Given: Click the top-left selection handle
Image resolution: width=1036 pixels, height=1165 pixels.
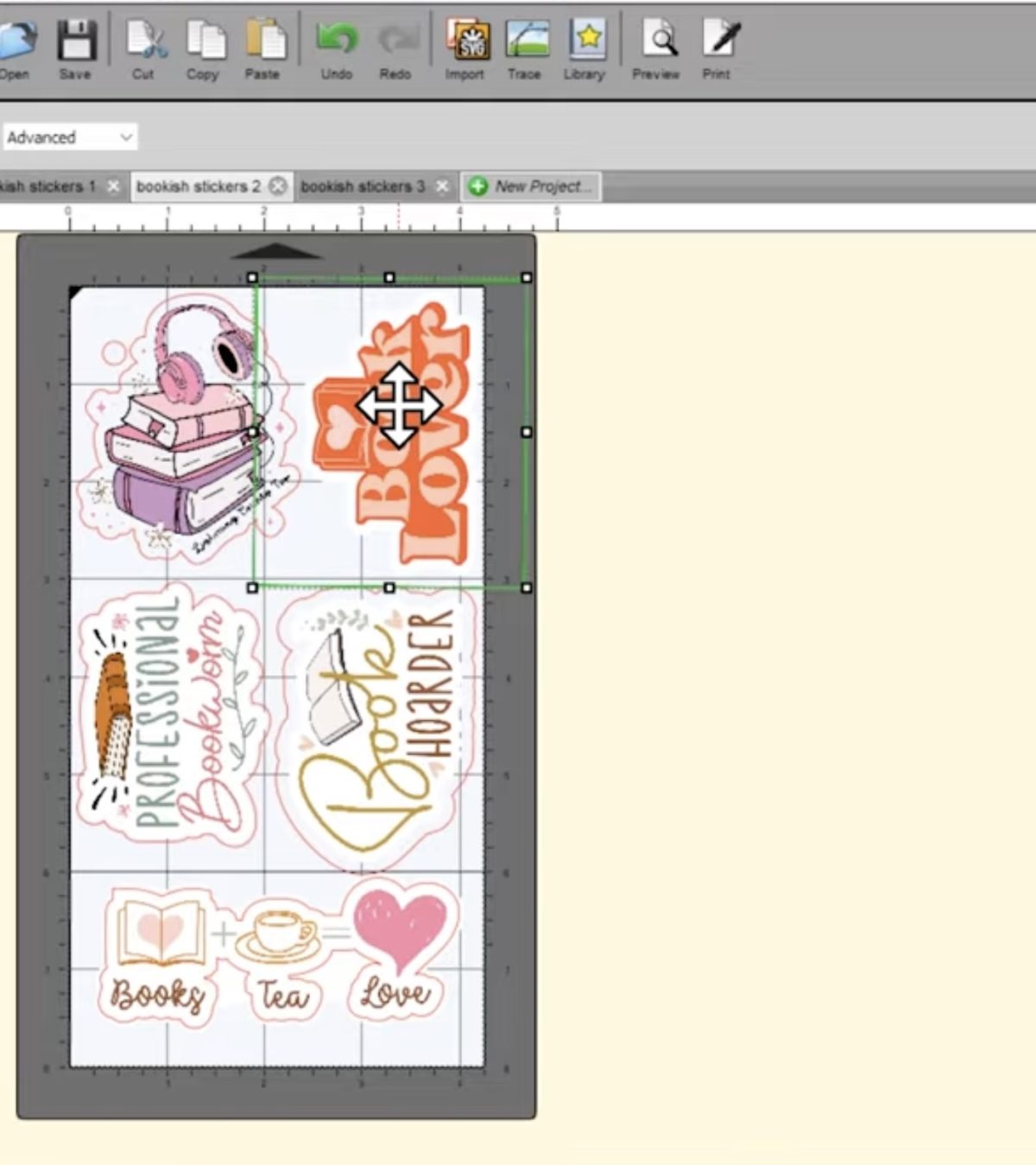Looking at the screenshot, I should 252,278.
